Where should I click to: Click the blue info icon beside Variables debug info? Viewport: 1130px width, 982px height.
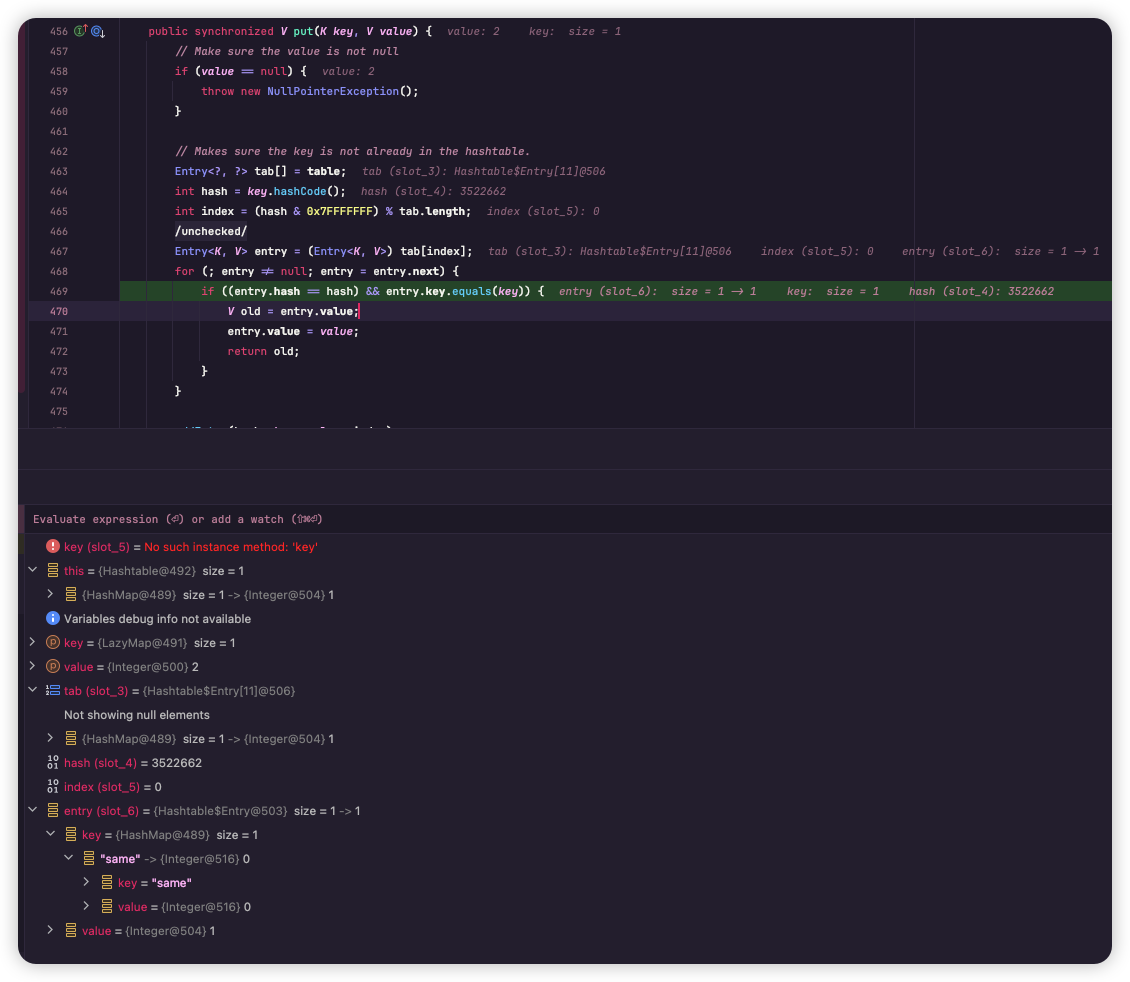click(x=53, y=618)
